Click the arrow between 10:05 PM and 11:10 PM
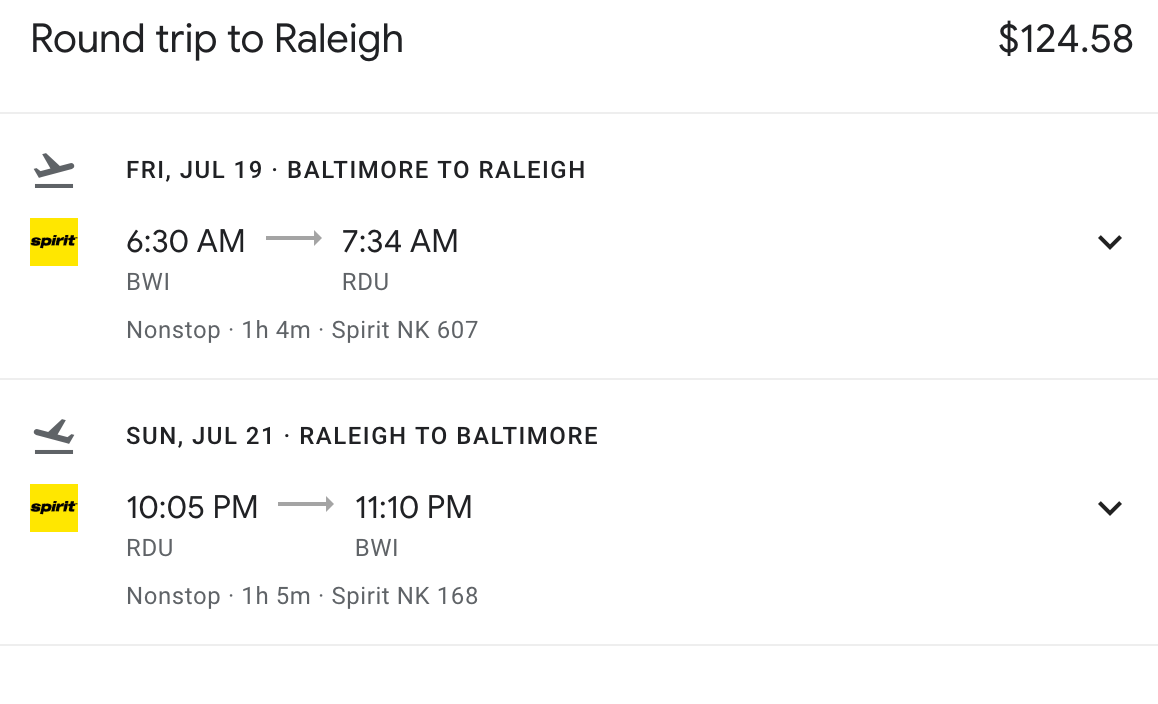 click(306, 505)
